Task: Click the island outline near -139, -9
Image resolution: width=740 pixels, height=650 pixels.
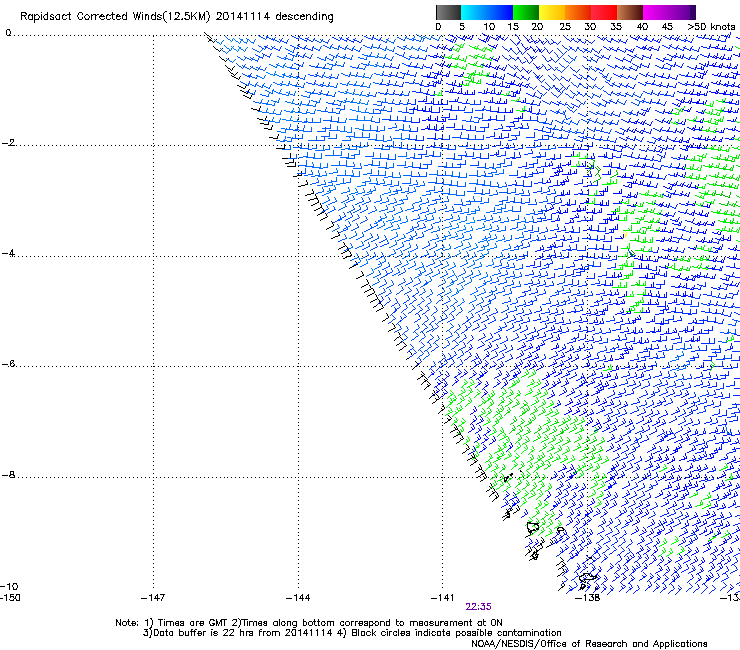Action: (x=533, y=528)
